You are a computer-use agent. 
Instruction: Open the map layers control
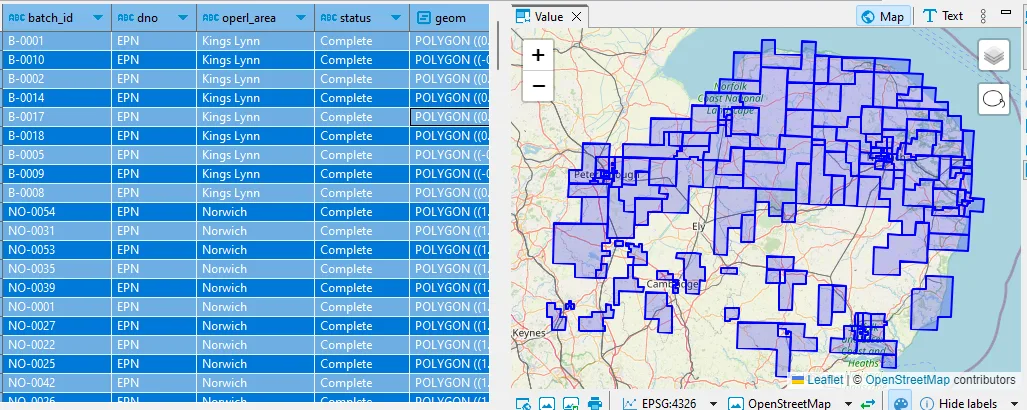(x=993, y=56)
